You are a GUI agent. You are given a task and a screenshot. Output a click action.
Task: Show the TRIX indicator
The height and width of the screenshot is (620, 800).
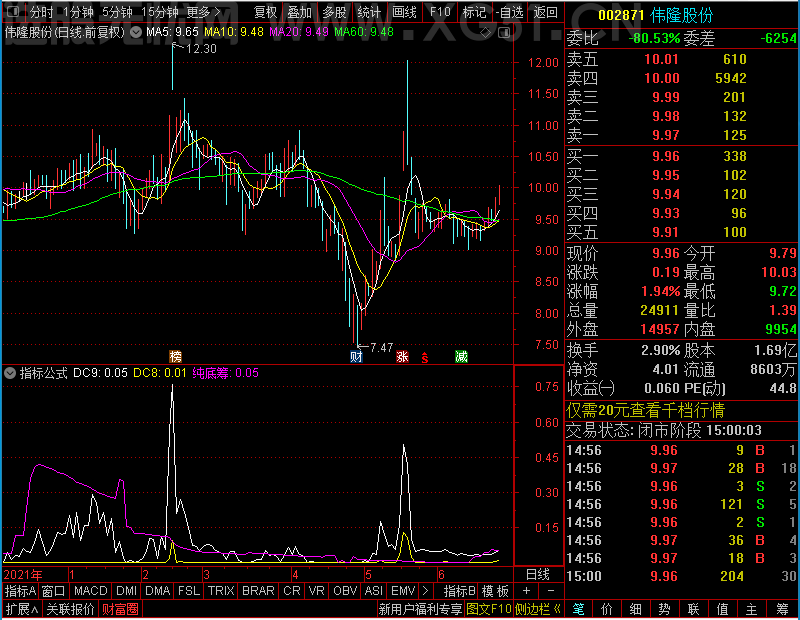221,591
